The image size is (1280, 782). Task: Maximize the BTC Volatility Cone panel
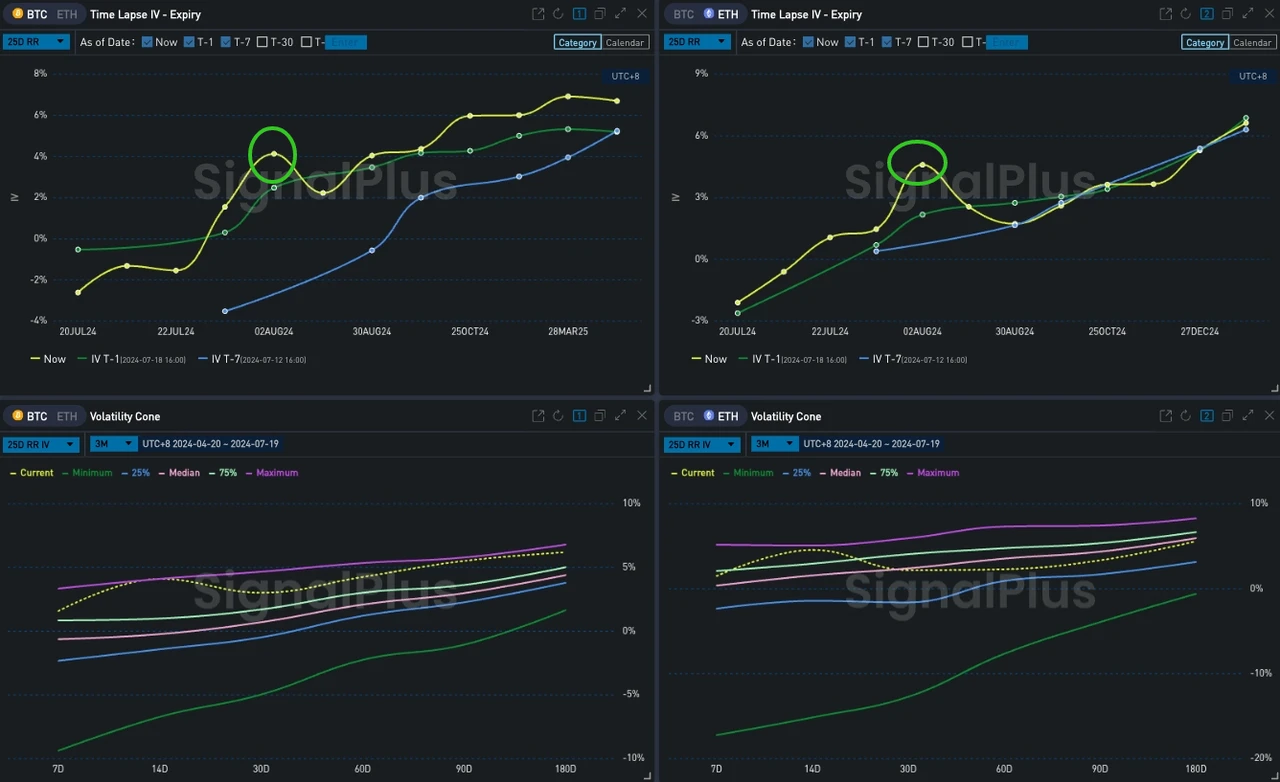click(x=620, y=416)
